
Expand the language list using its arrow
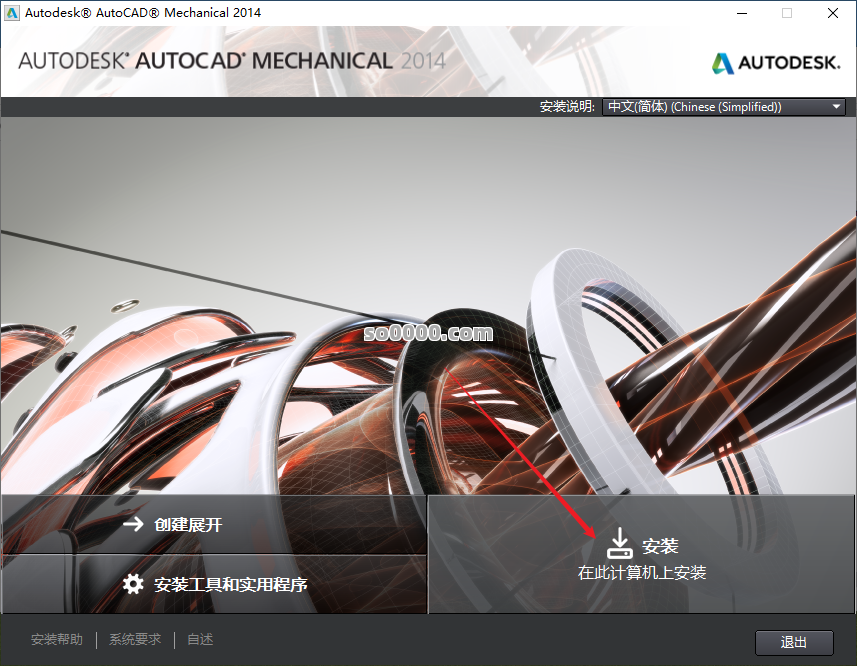point(836,107)
